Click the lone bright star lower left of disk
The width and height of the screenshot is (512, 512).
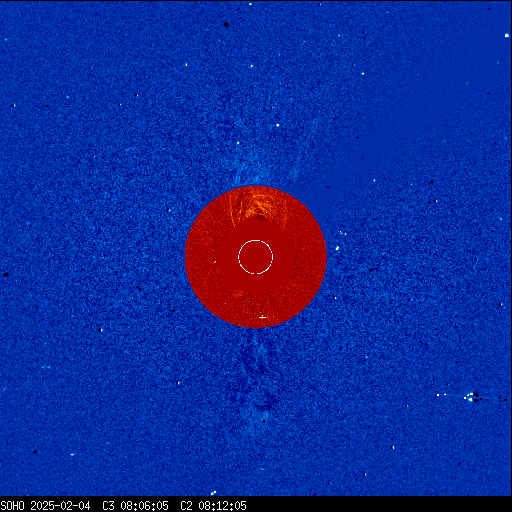coord(101,330)
